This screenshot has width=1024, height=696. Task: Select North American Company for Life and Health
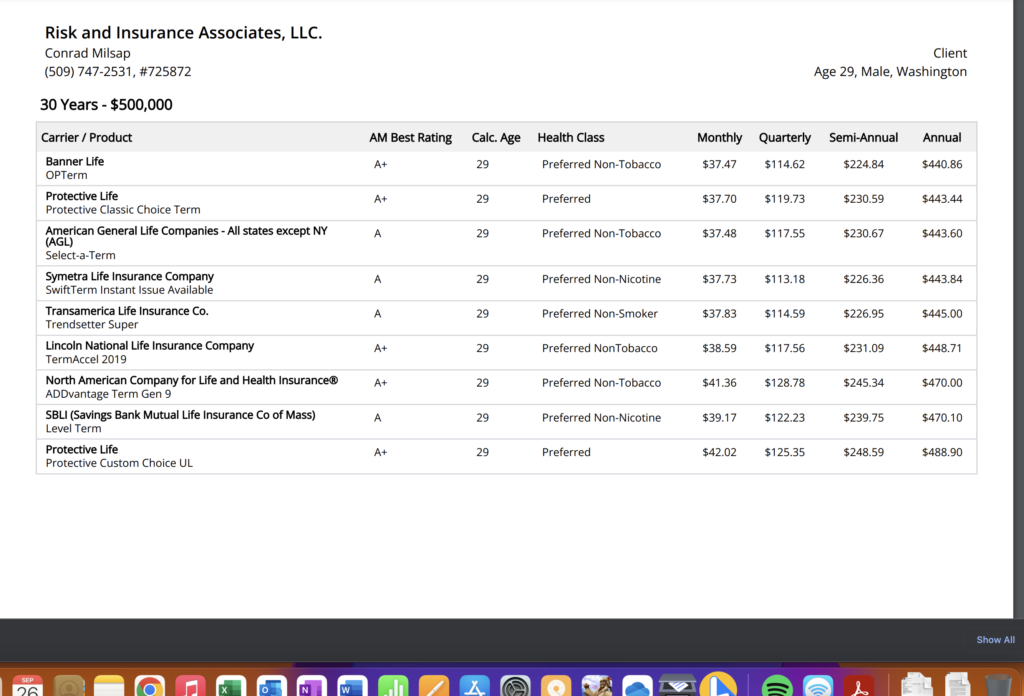pyautogui.click(x=191, y=380)
